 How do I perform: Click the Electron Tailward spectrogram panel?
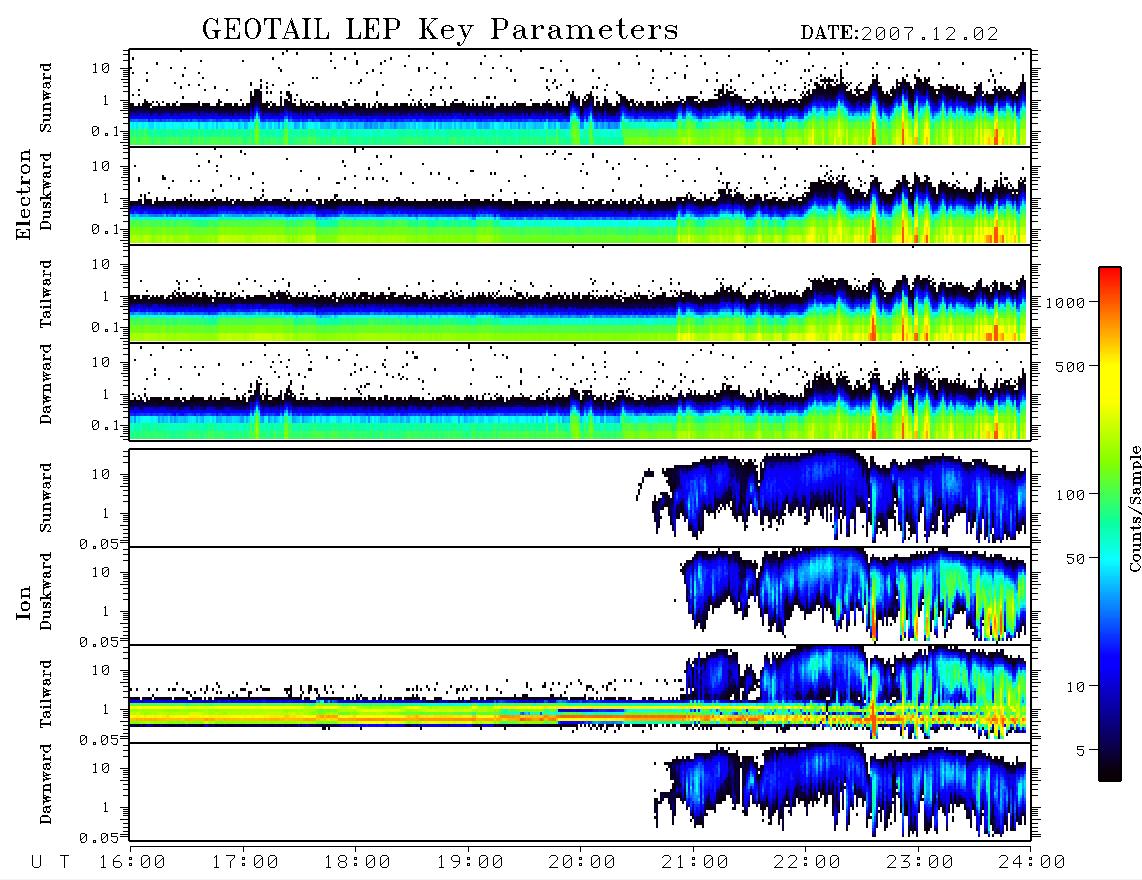580,294
